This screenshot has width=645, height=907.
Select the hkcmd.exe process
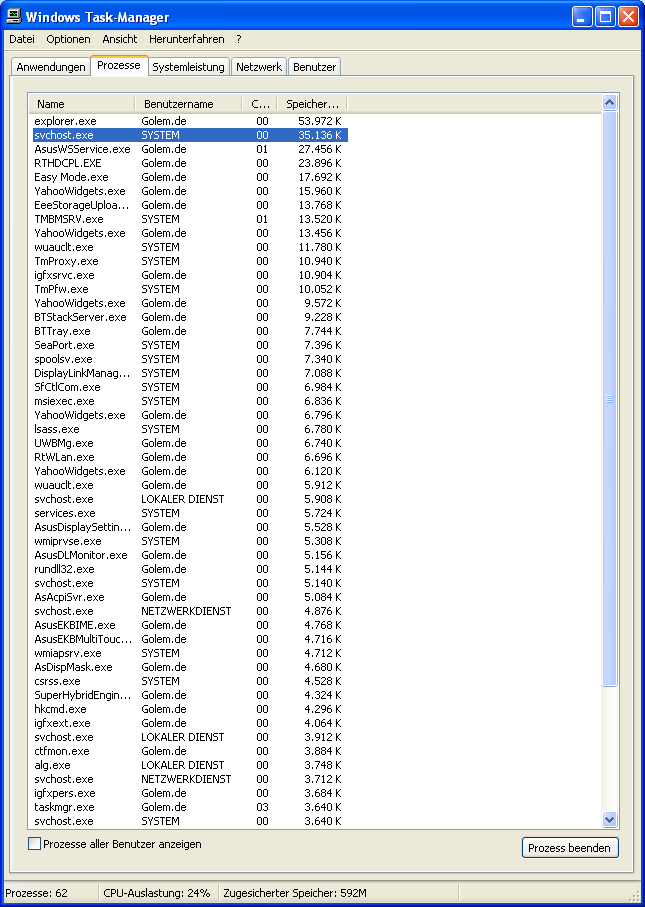tap(190, 709)
